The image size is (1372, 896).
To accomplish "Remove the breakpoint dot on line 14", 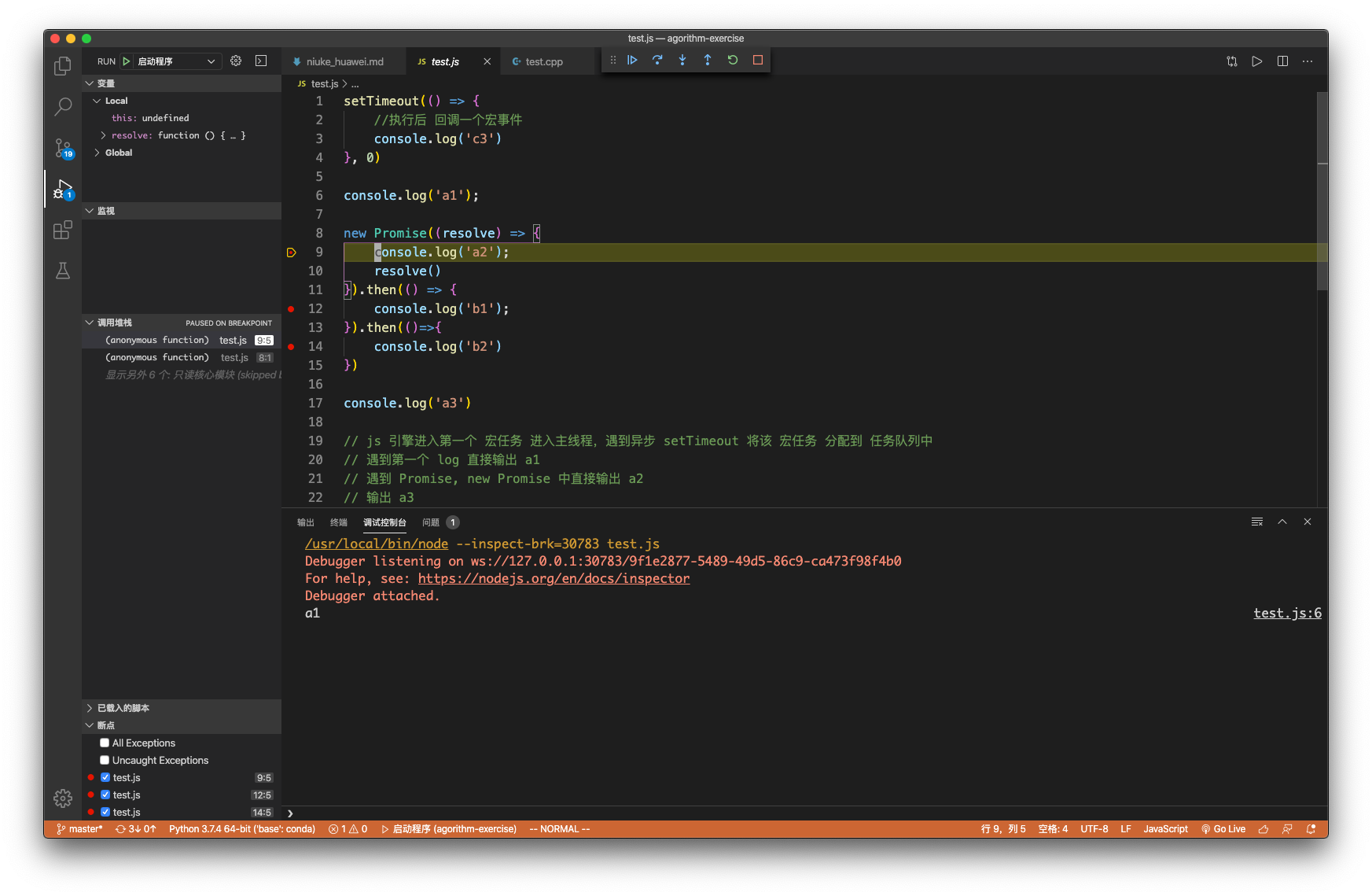I will [291, 347].
